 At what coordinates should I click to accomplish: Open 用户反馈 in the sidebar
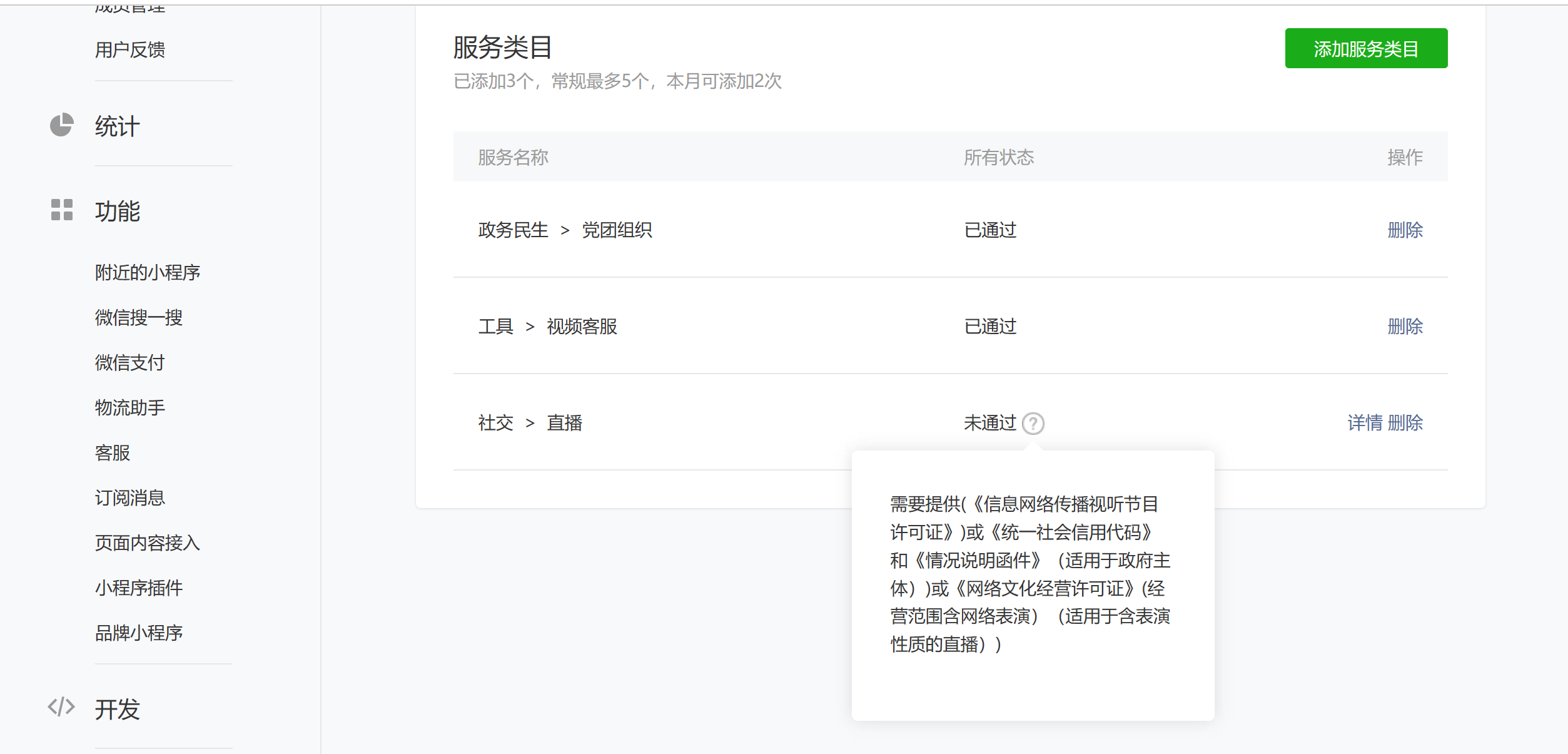(x=130, y=50)
